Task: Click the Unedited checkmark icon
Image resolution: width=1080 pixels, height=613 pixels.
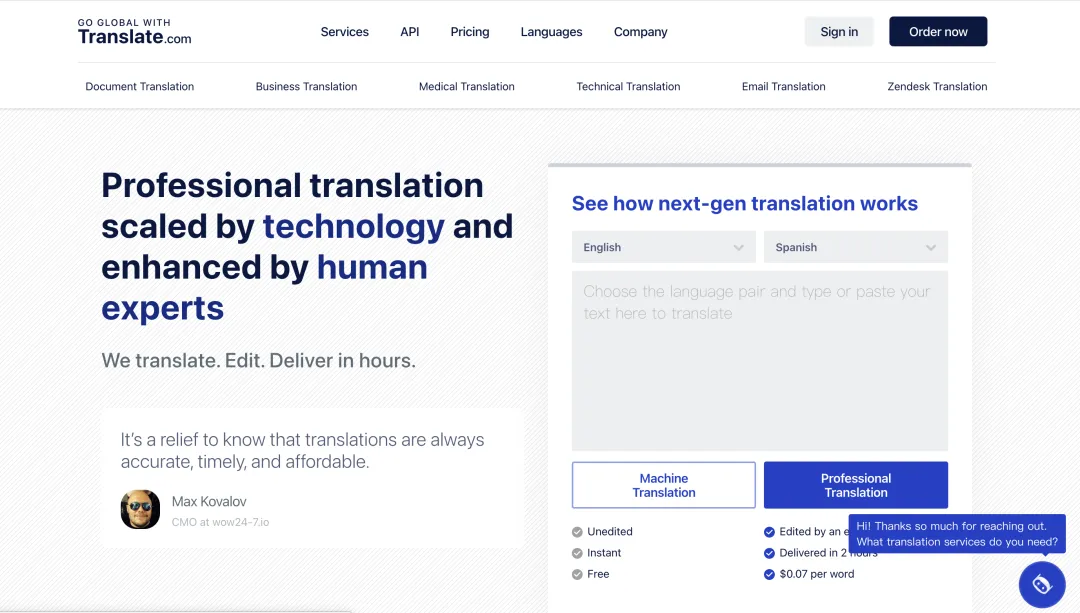Action: click(x=577, y=532)
